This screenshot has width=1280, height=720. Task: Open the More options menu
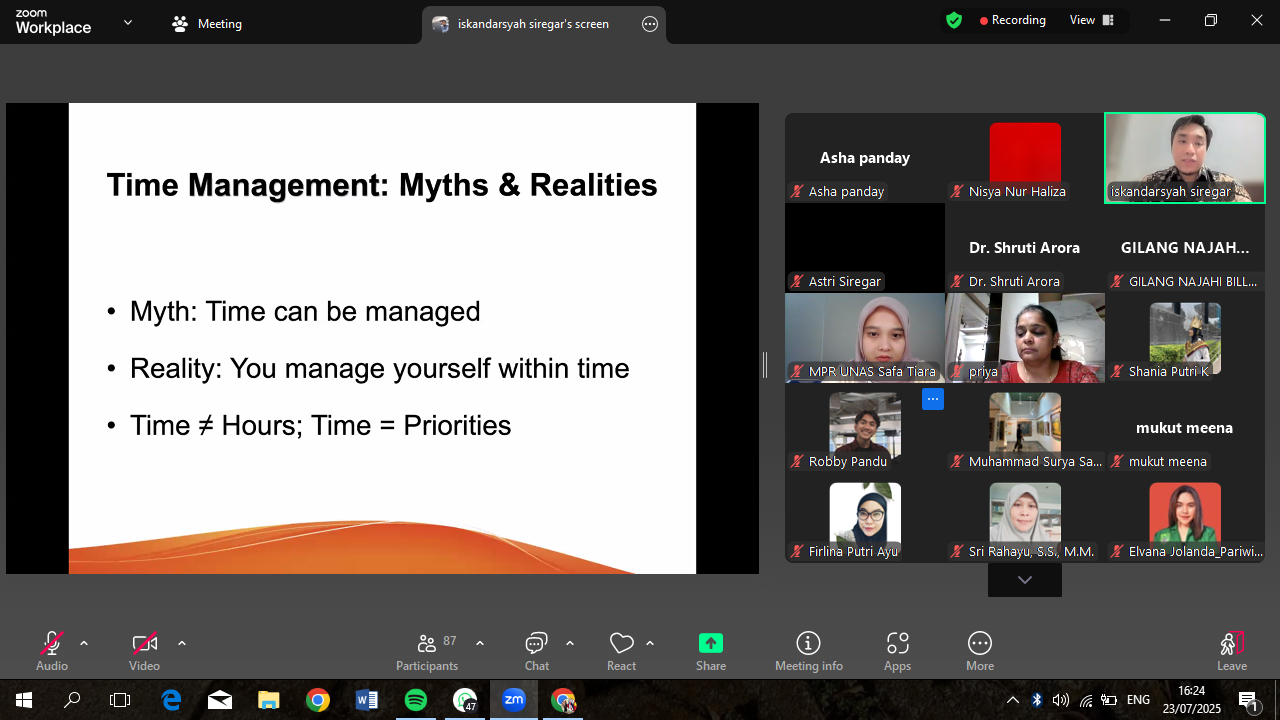(x=980, y=651)
